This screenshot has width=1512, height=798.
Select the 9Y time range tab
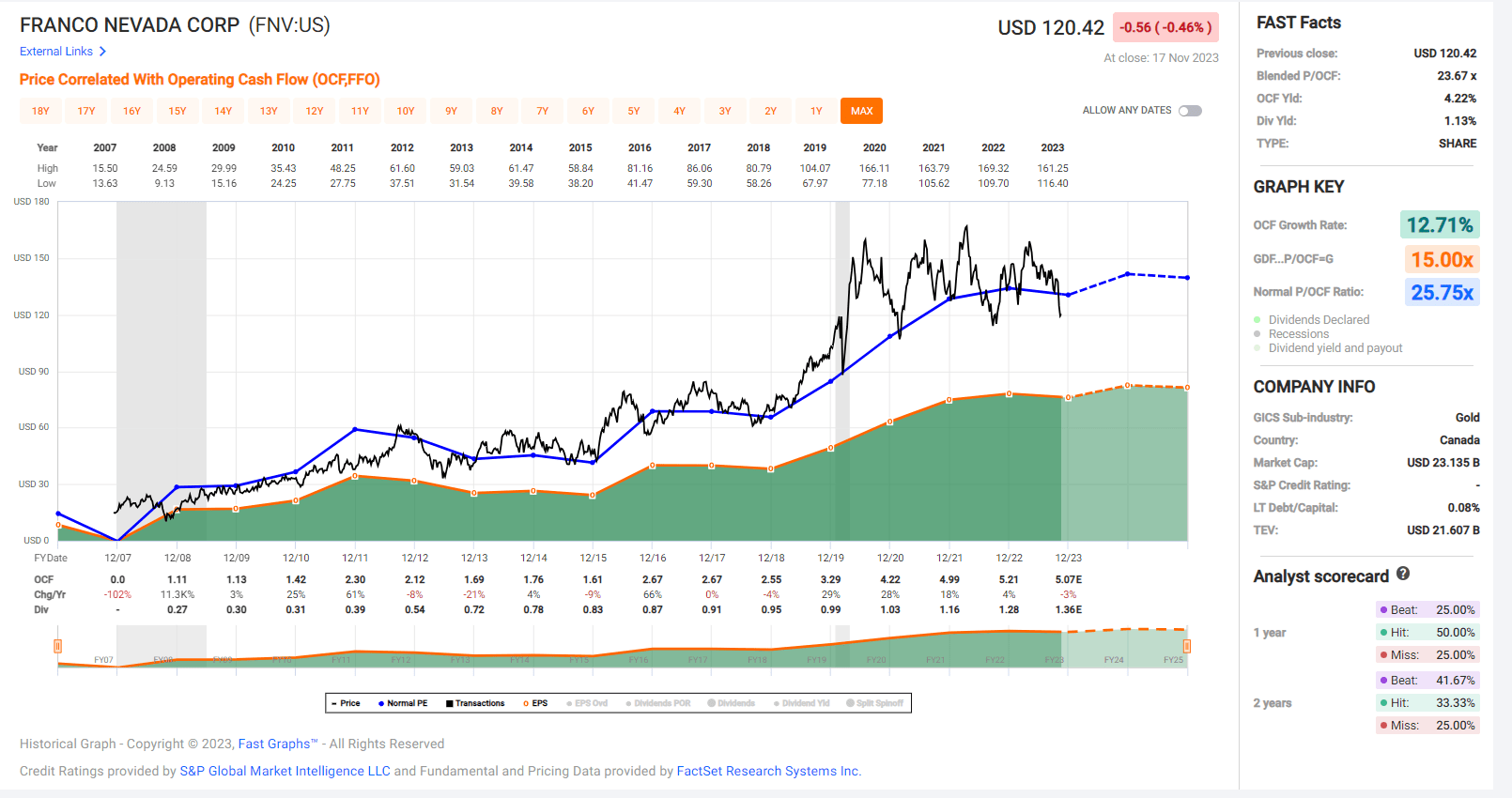pyautogui.click(x=452, y=111)
